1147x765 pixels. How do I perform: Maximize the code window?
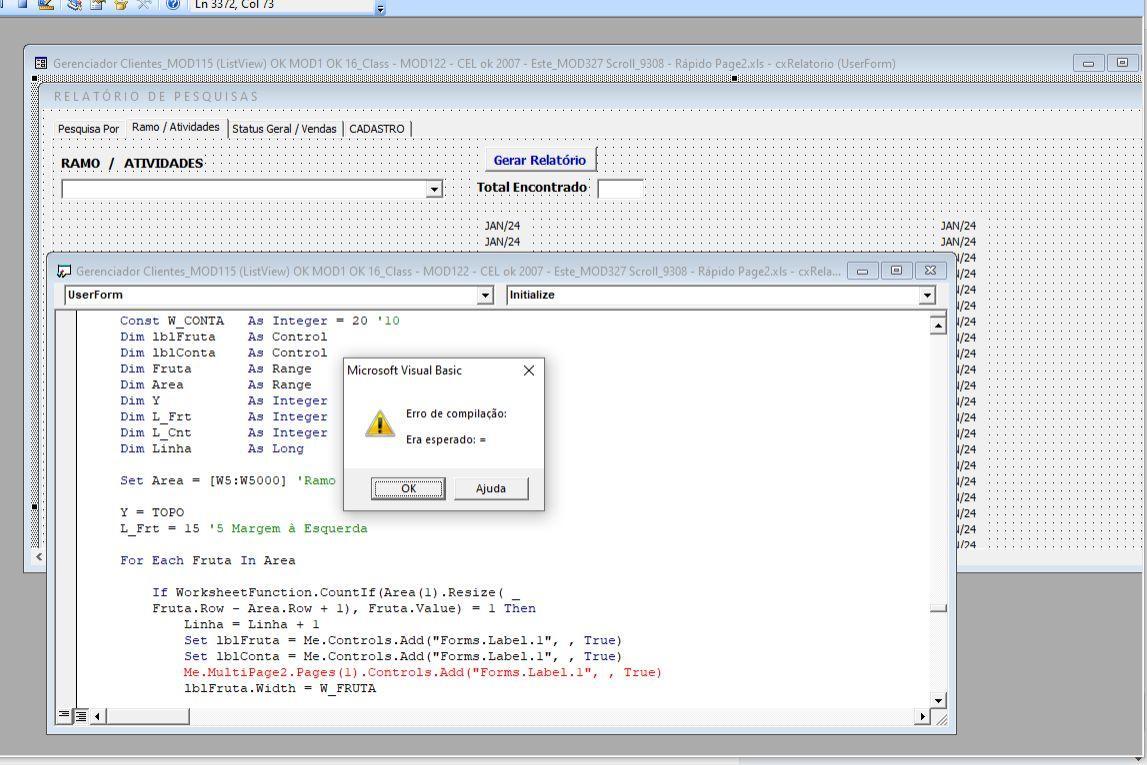(896, 271)
